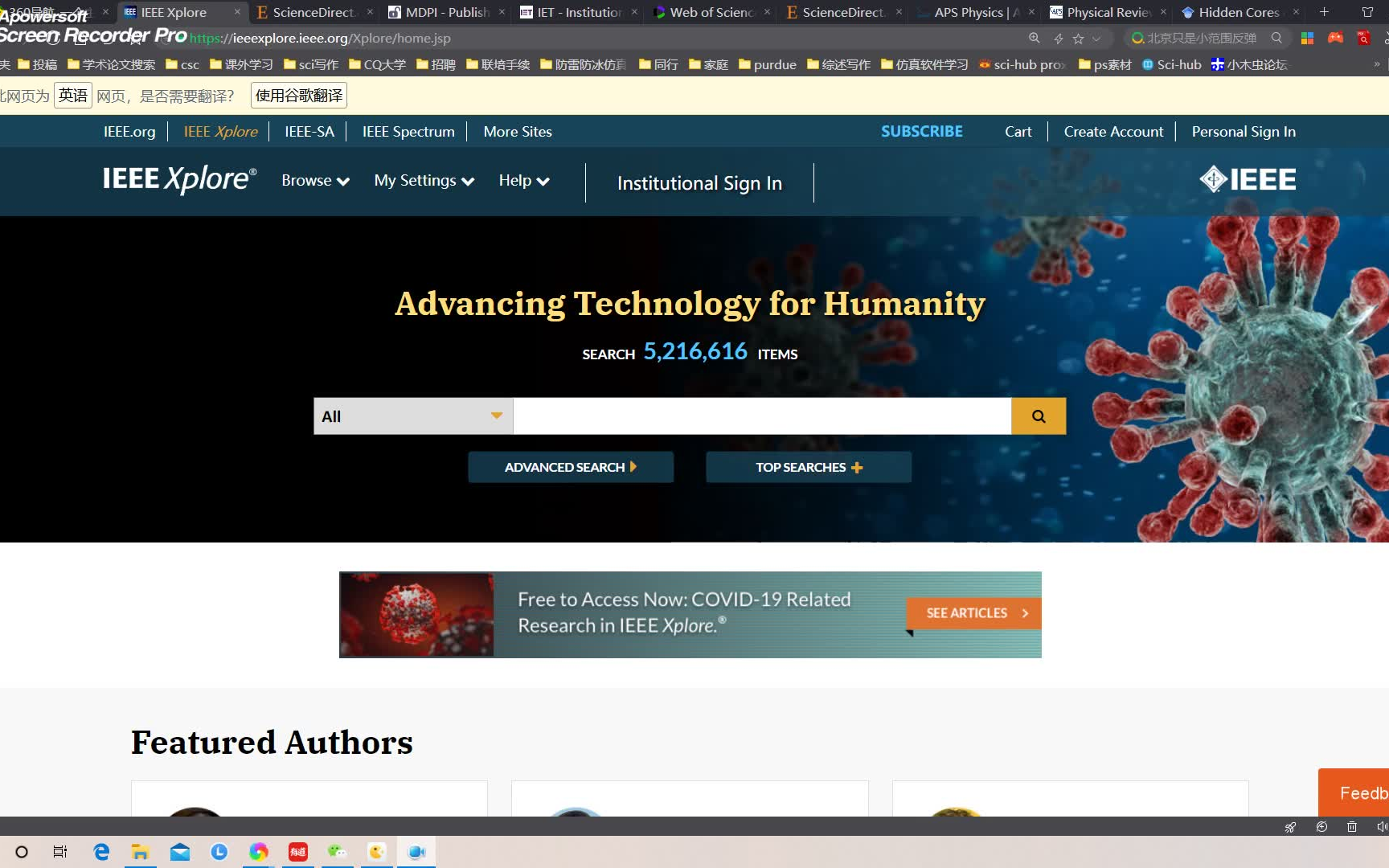Image resolution: width=1389 pixels, height=868 pixels.
Task: Open File Explorer from taskbar
Action: pyautogui.click(x=141, y=852)
